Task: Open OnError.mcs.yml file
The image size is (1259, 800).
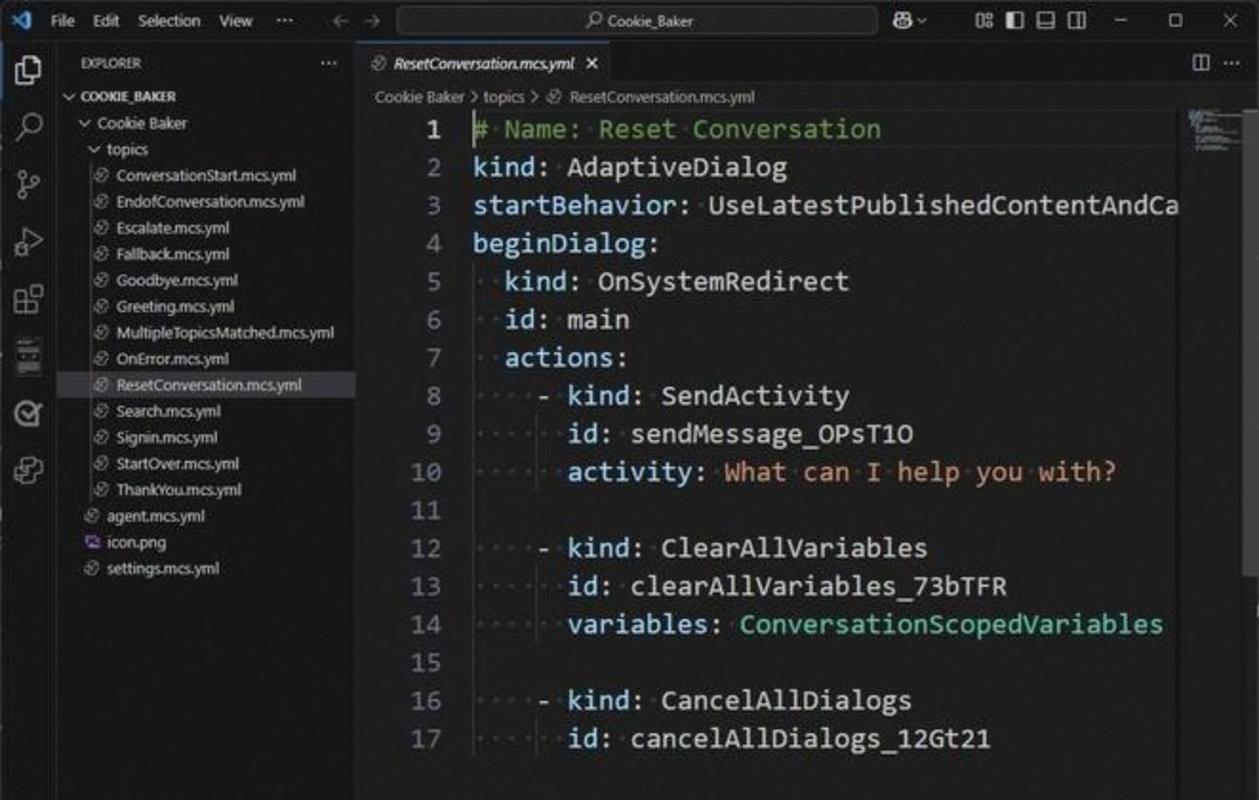Action: pos(206,358)
